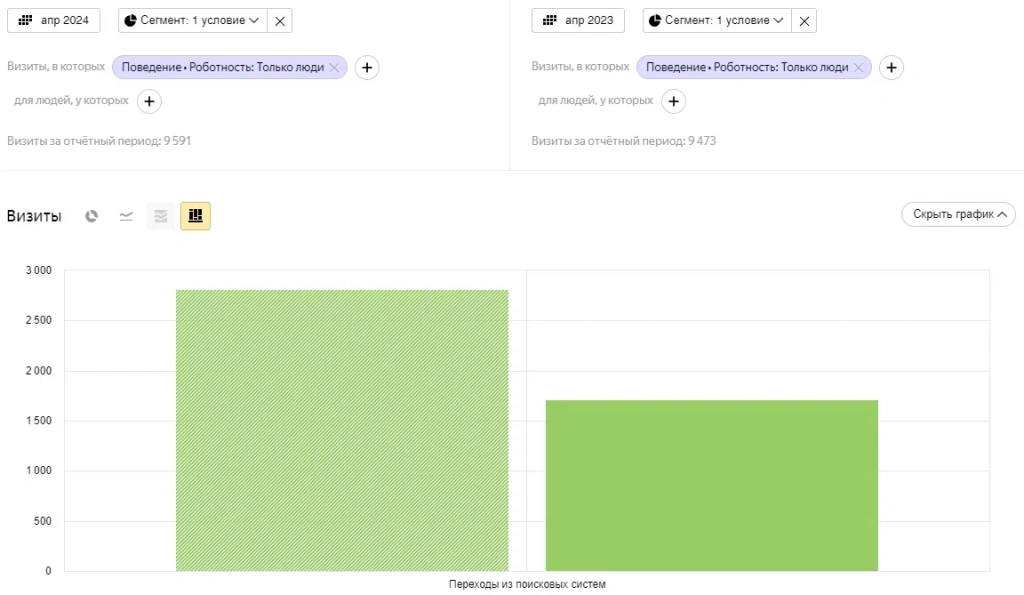The width and height of the screenshot is (1024, 595).
Task: Click the 1 500 axis value
Action: [x=39, y=421]
